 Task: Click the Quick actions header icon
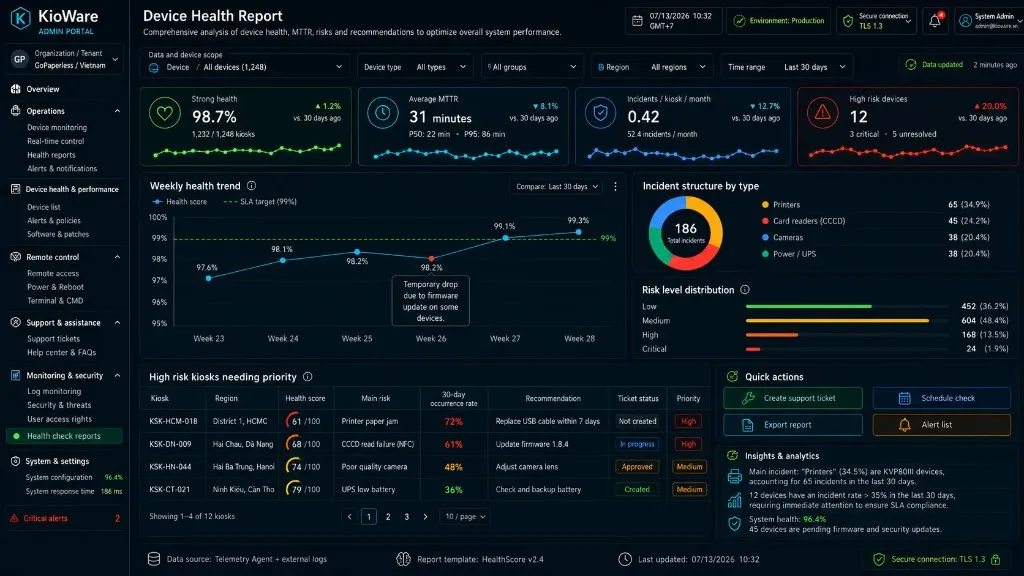732,377
